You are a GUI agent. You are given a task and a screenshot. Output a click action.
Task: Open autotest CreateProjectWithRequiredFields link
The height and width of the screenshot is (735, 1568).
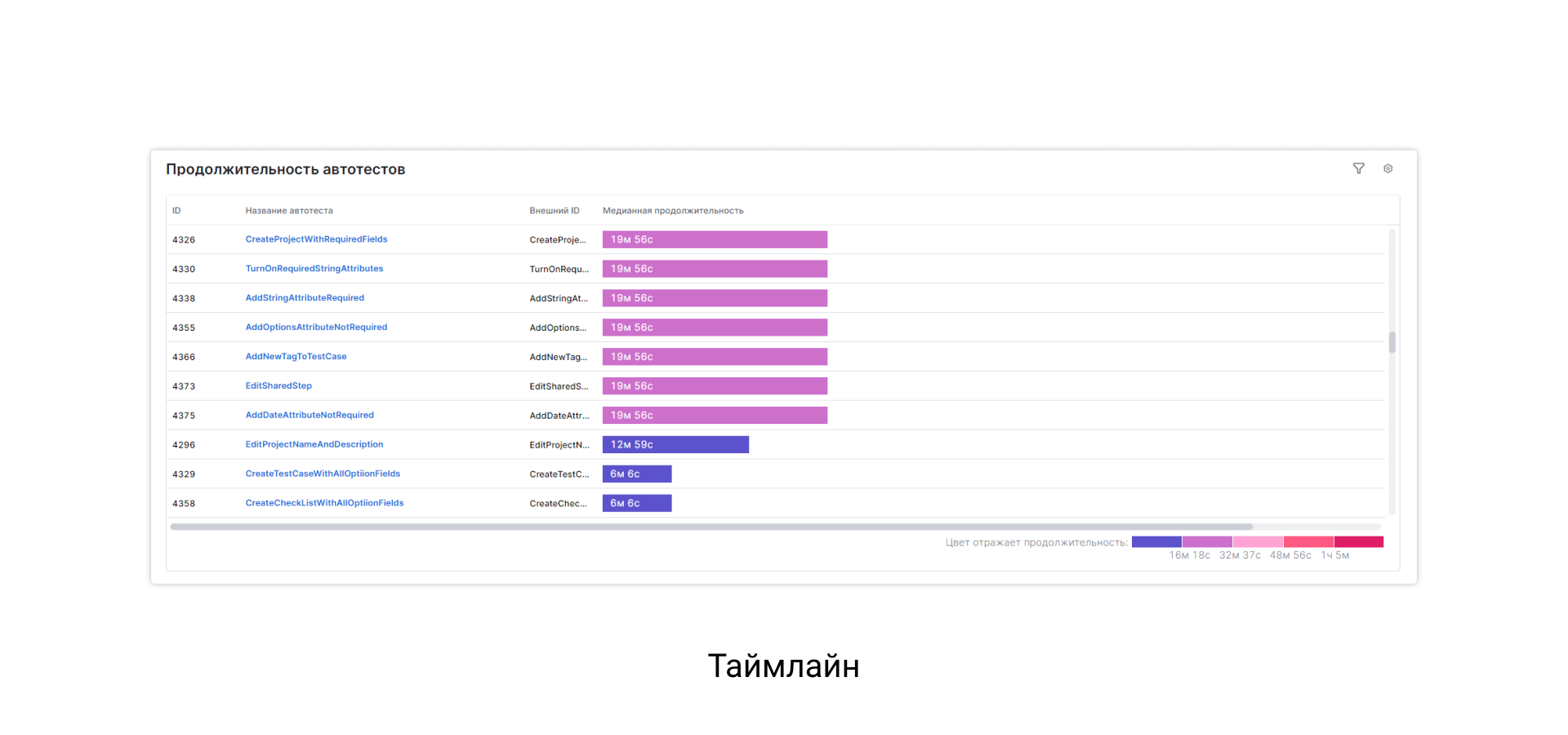[x=316, y=239]
